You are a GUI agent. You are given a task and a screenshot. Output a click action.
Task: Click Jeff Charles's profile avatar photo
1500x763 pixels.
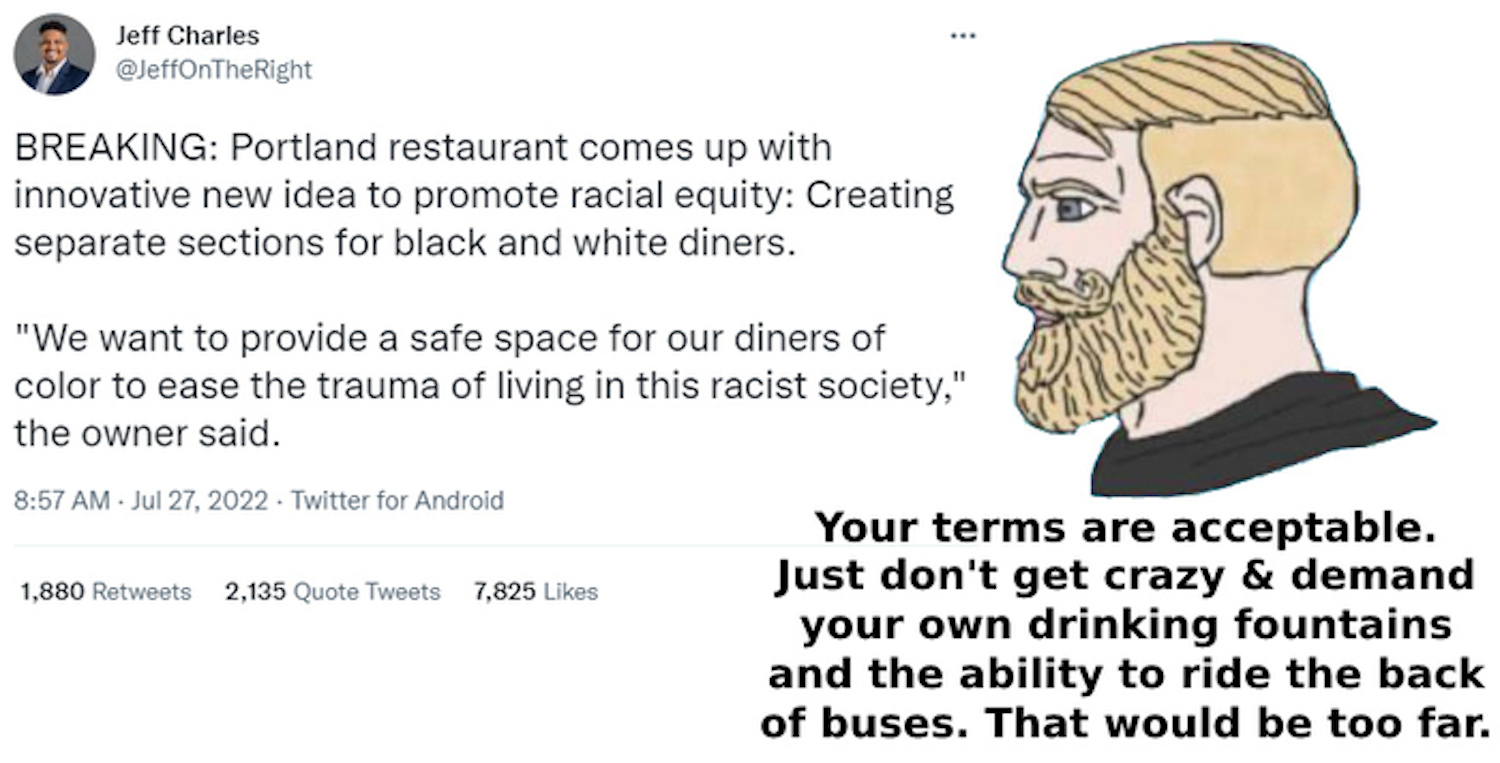[54, 54]
